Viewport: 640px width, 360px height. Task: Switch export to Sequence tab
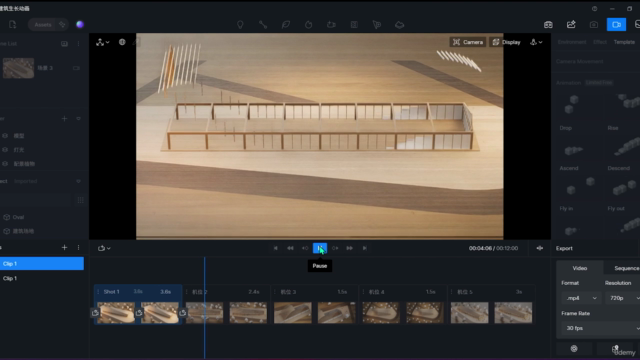click(x=626, y=268)
